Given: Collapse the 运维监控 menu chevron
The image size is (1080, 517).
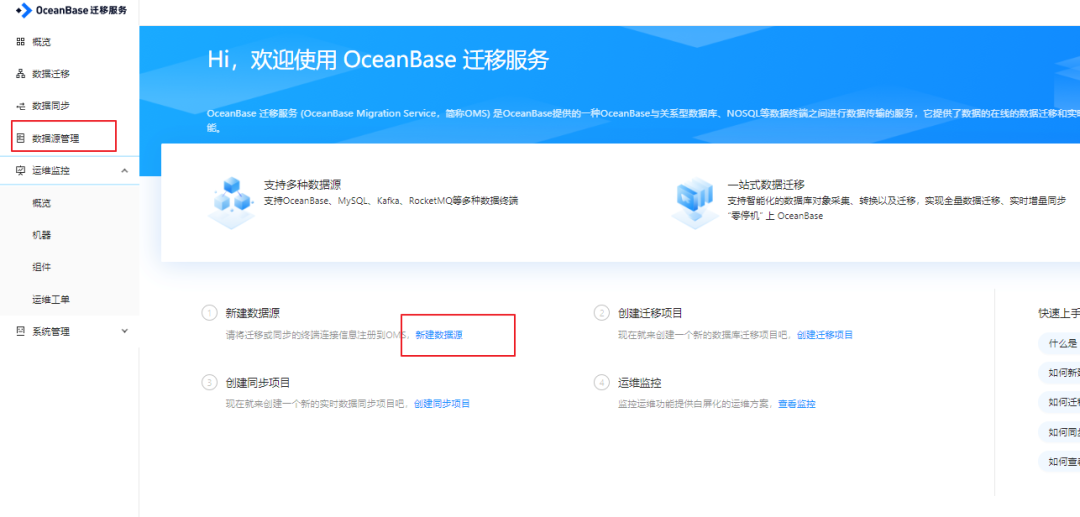Looking at the screenshot, I should [125, 171].
